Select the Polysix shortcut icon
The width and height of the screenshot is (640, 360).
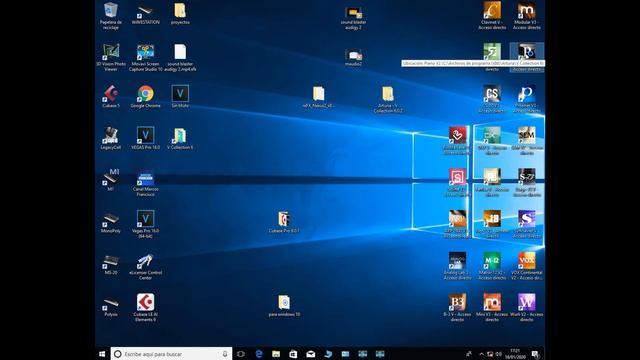tap(111, 305)
